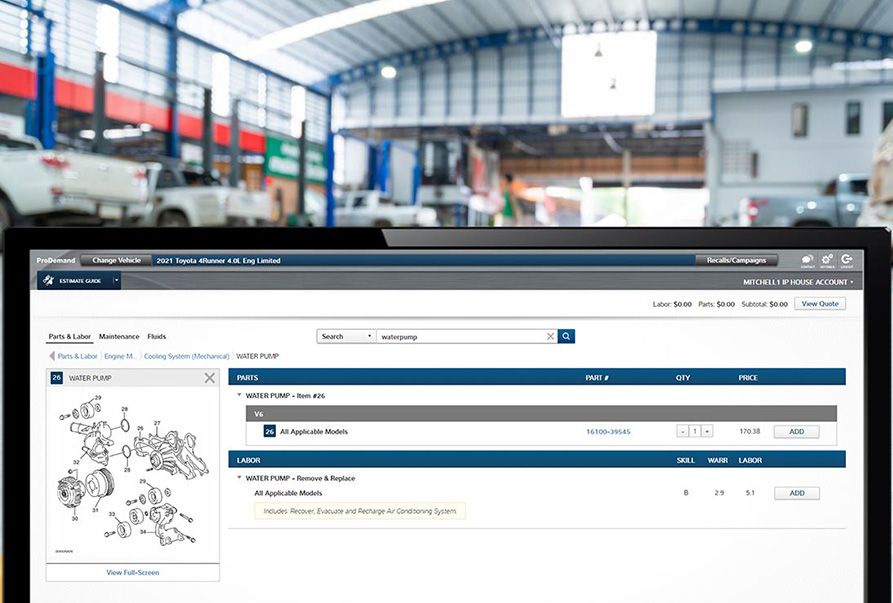This screenshot has width=893, height=603.
Task: Open the Estimate Guide dropdown arrow
Action: pos(116,281)
